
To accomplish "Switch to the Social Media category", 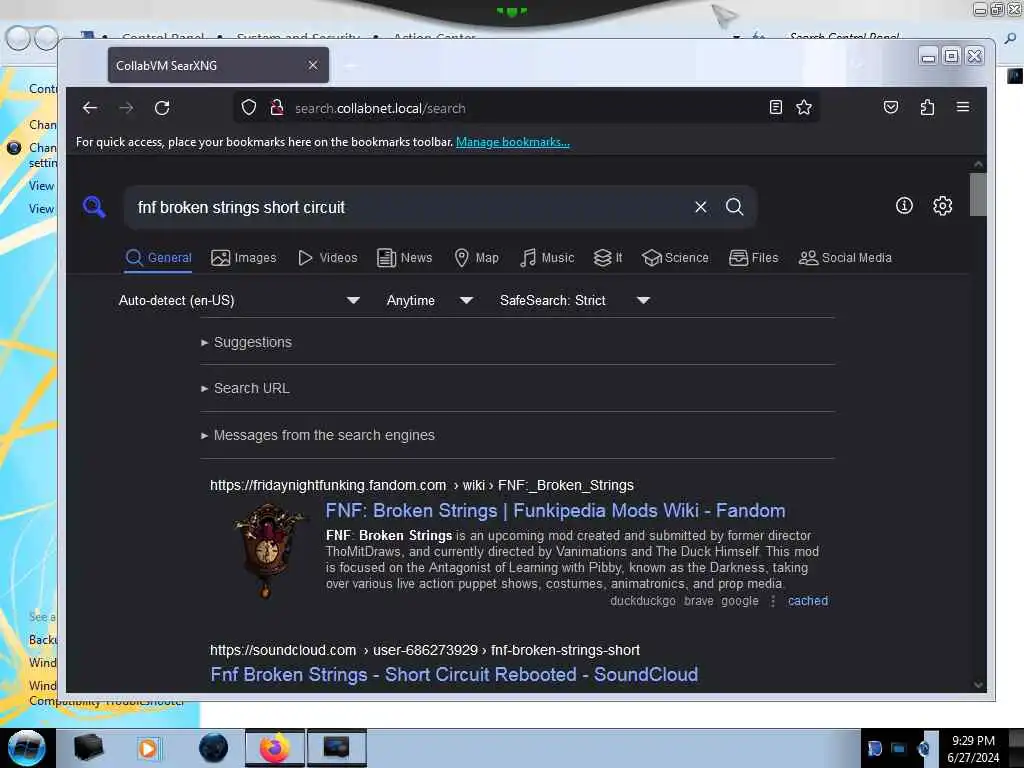I will 845,258.
